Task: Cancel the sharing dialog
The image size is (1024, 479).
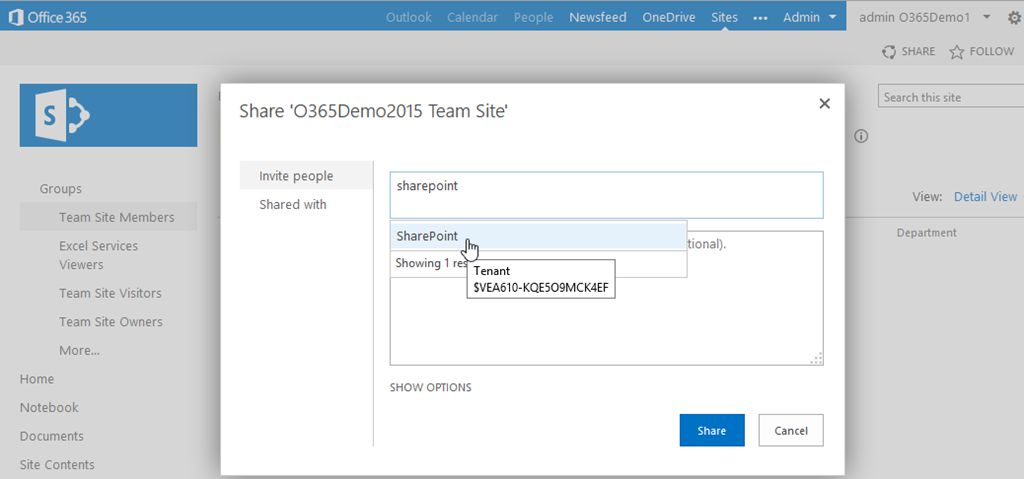Action: pyautogui.click(x=790, y=430)
